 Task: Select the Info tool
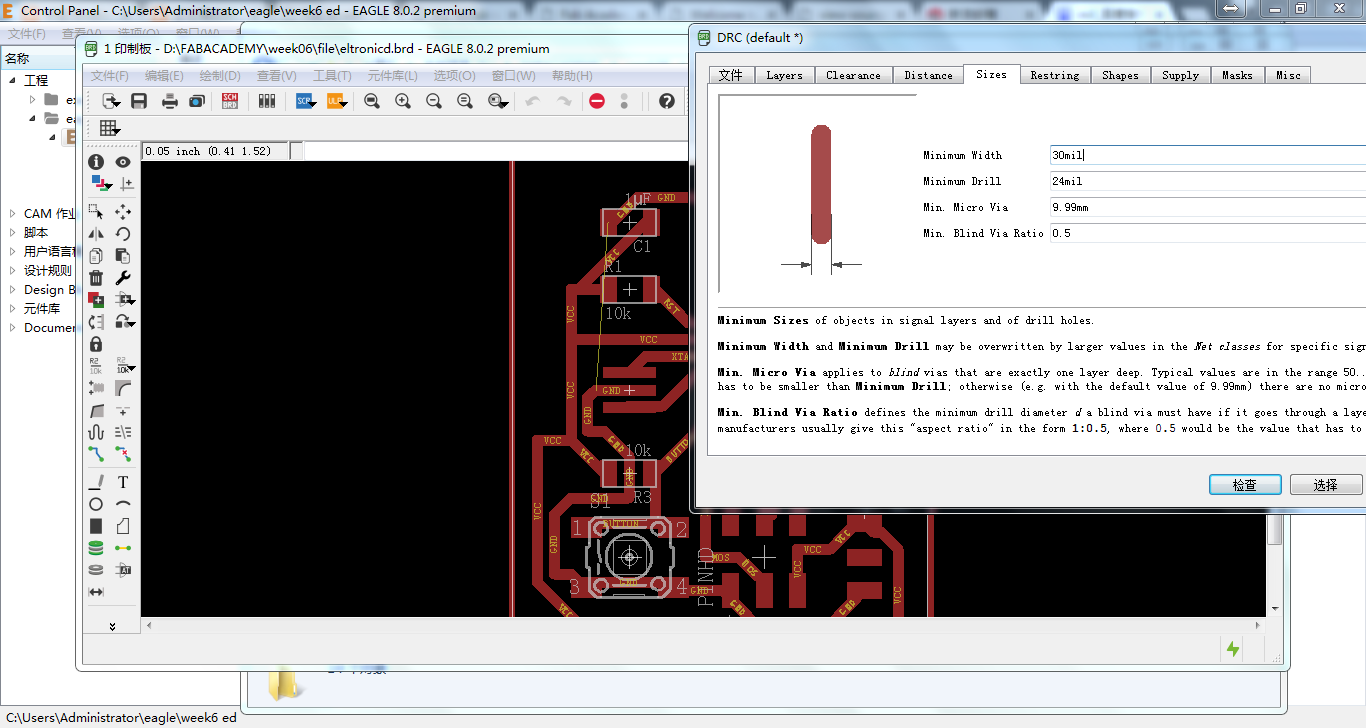(x=96, y=162)
